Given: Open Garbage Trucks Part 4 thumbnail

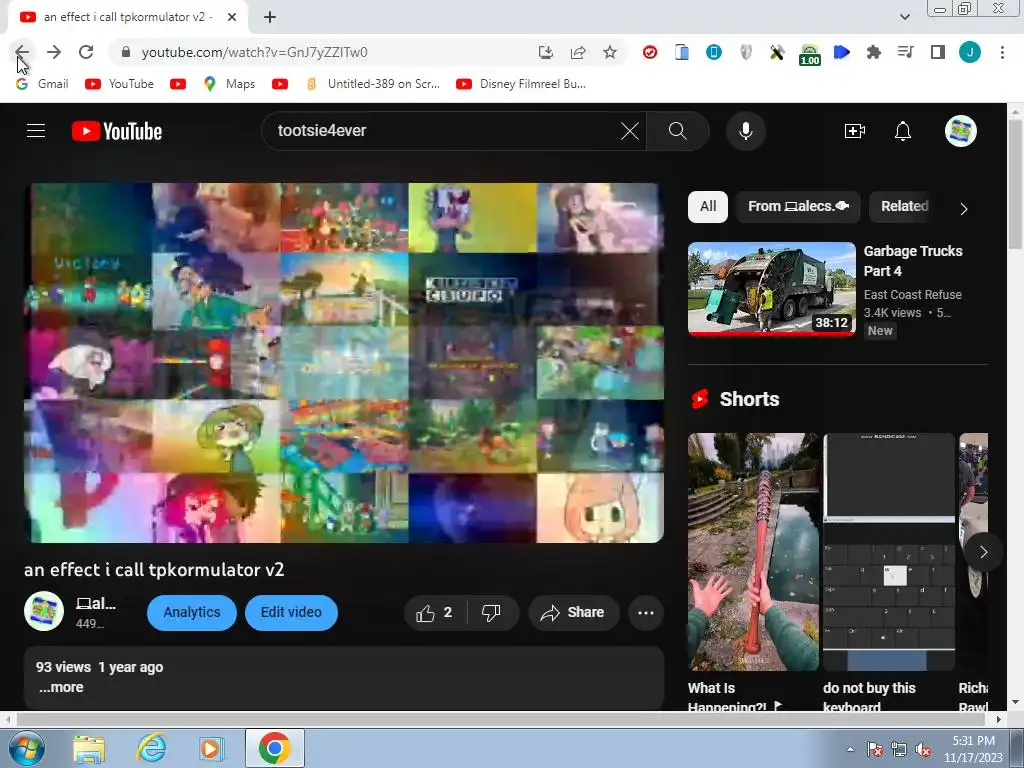Looking at the screenshot, I should tap(772, 289).
